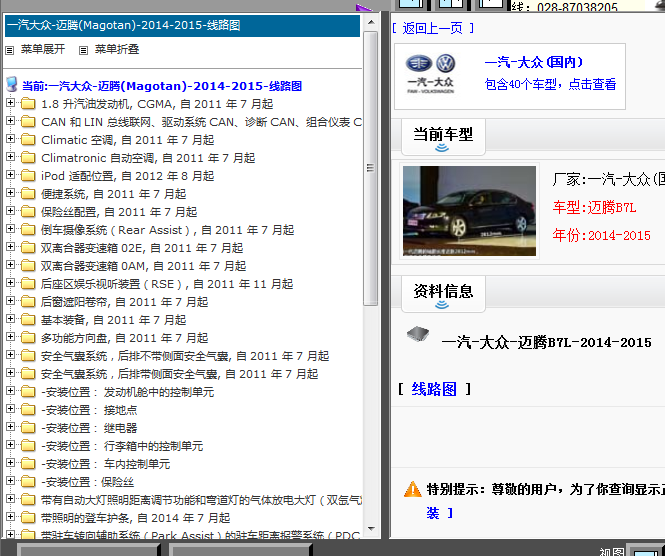Expand the 后座区娱乐视听装置 RSE folder
665x556 pixels.
click(x=11, y=282)
